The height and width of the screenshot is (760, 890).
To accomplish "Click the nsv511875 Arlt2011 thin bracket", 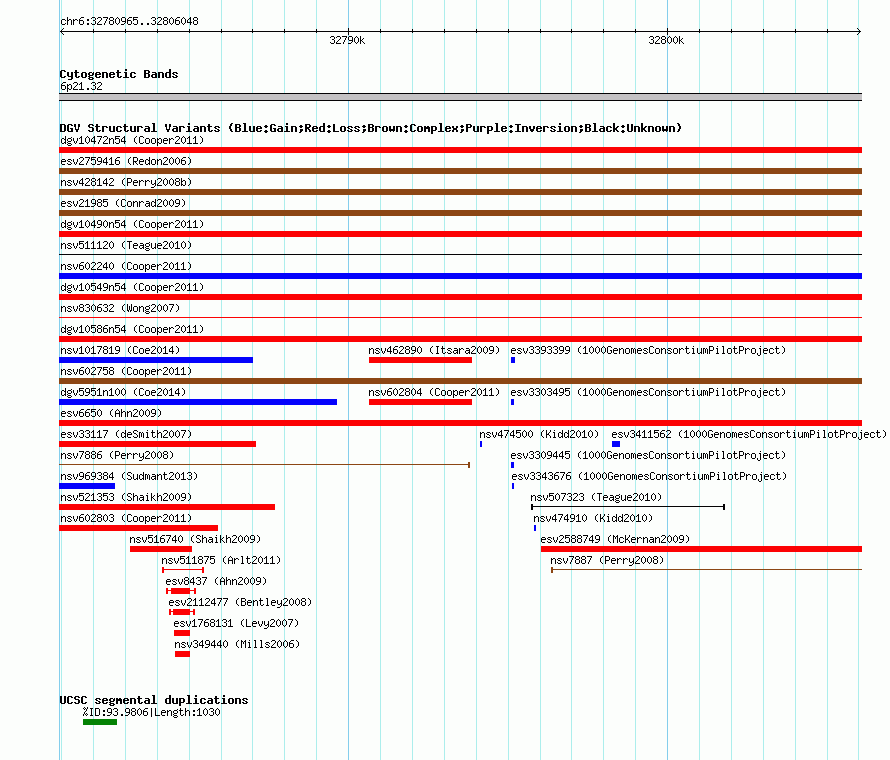I will 183,570.
